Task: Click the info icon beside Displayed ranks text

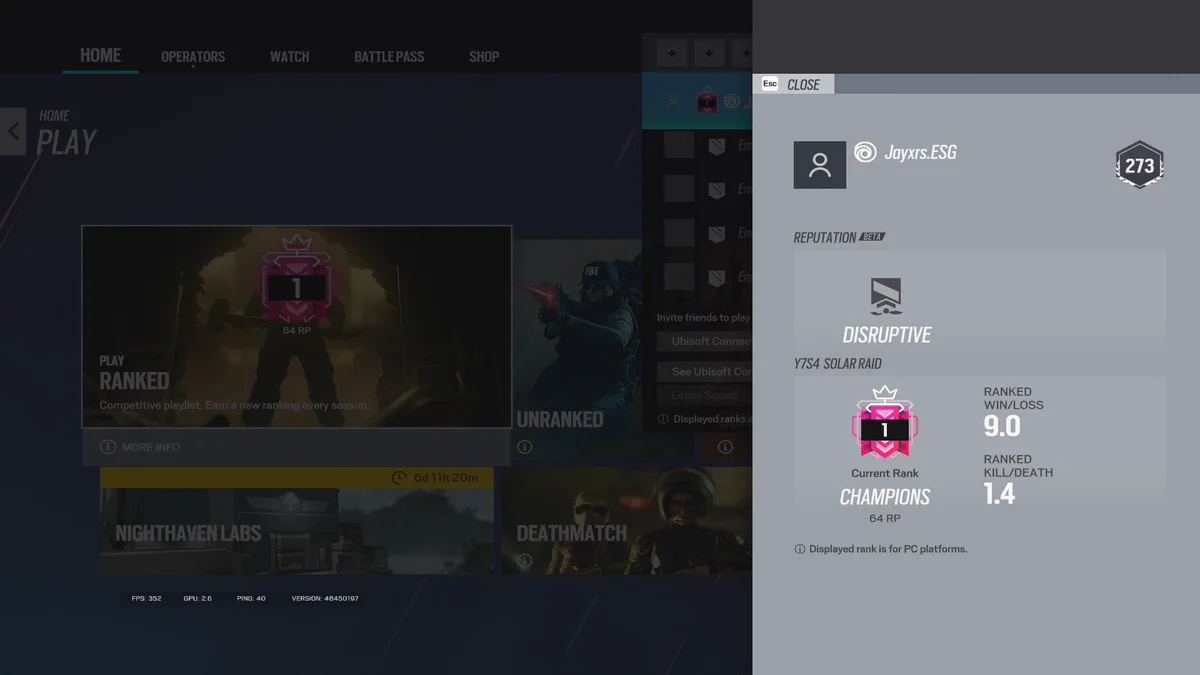Action: click(663, 420)
